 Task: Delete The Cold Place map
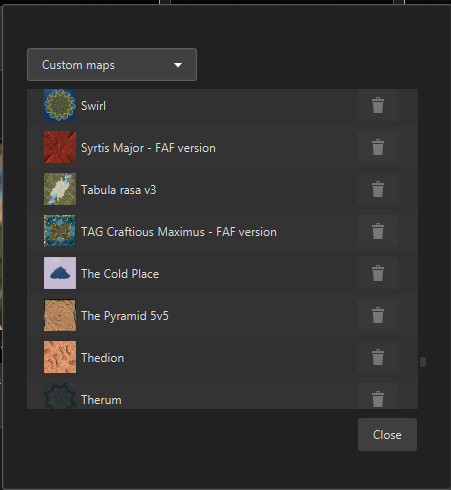pos(378,273)
